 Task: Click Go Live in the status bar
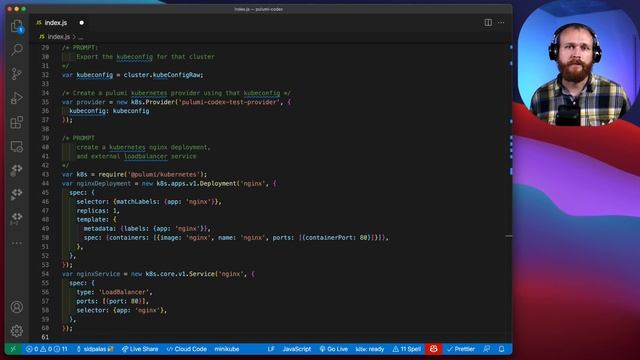[x=334, y=349]
